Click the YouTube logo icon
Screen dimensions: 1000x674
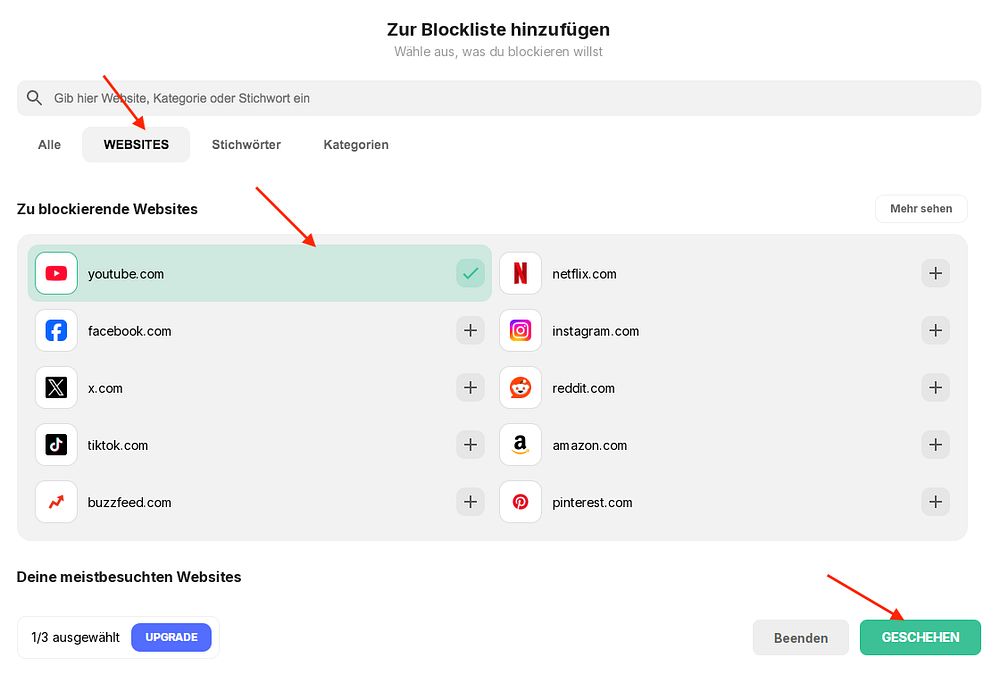click(56, 274)
